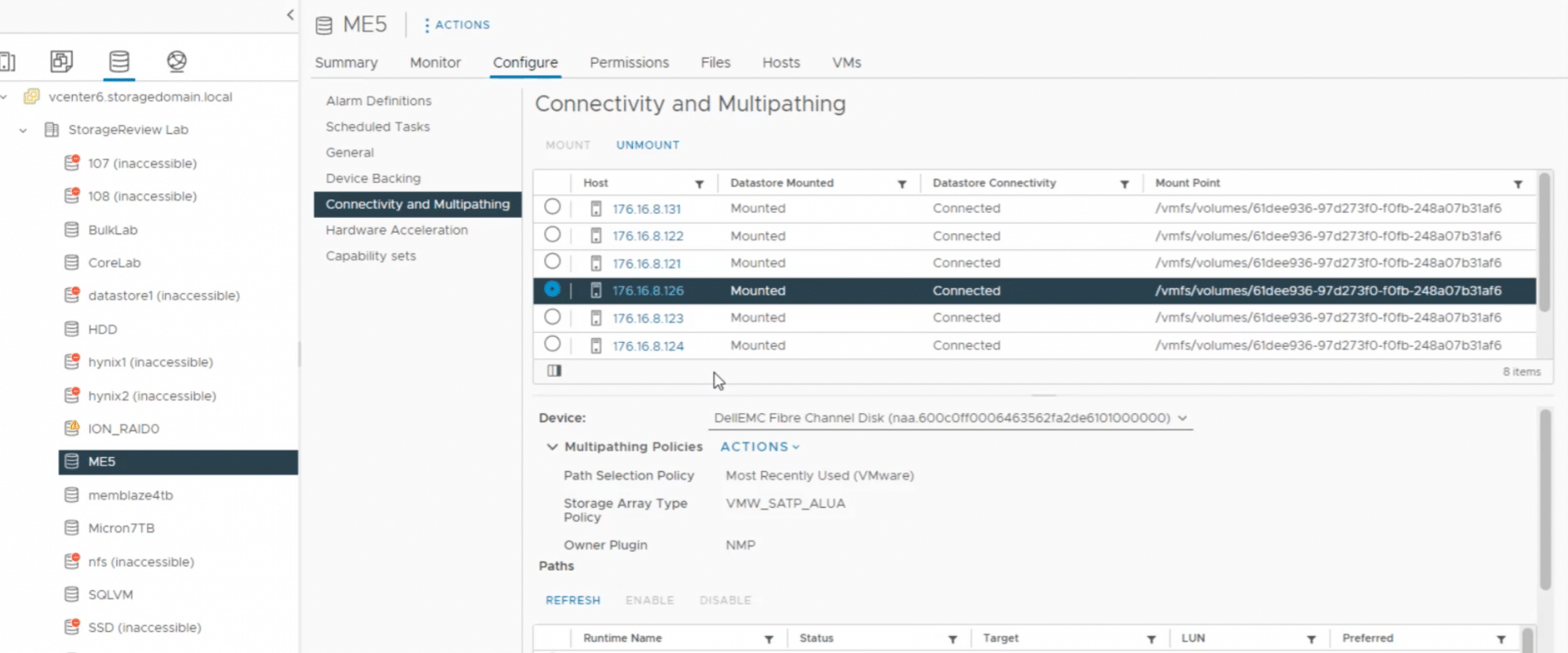The height and width of the screenshot is (653, 1568).
Task: Filter the Host column
Action: [x=699, y=184]
